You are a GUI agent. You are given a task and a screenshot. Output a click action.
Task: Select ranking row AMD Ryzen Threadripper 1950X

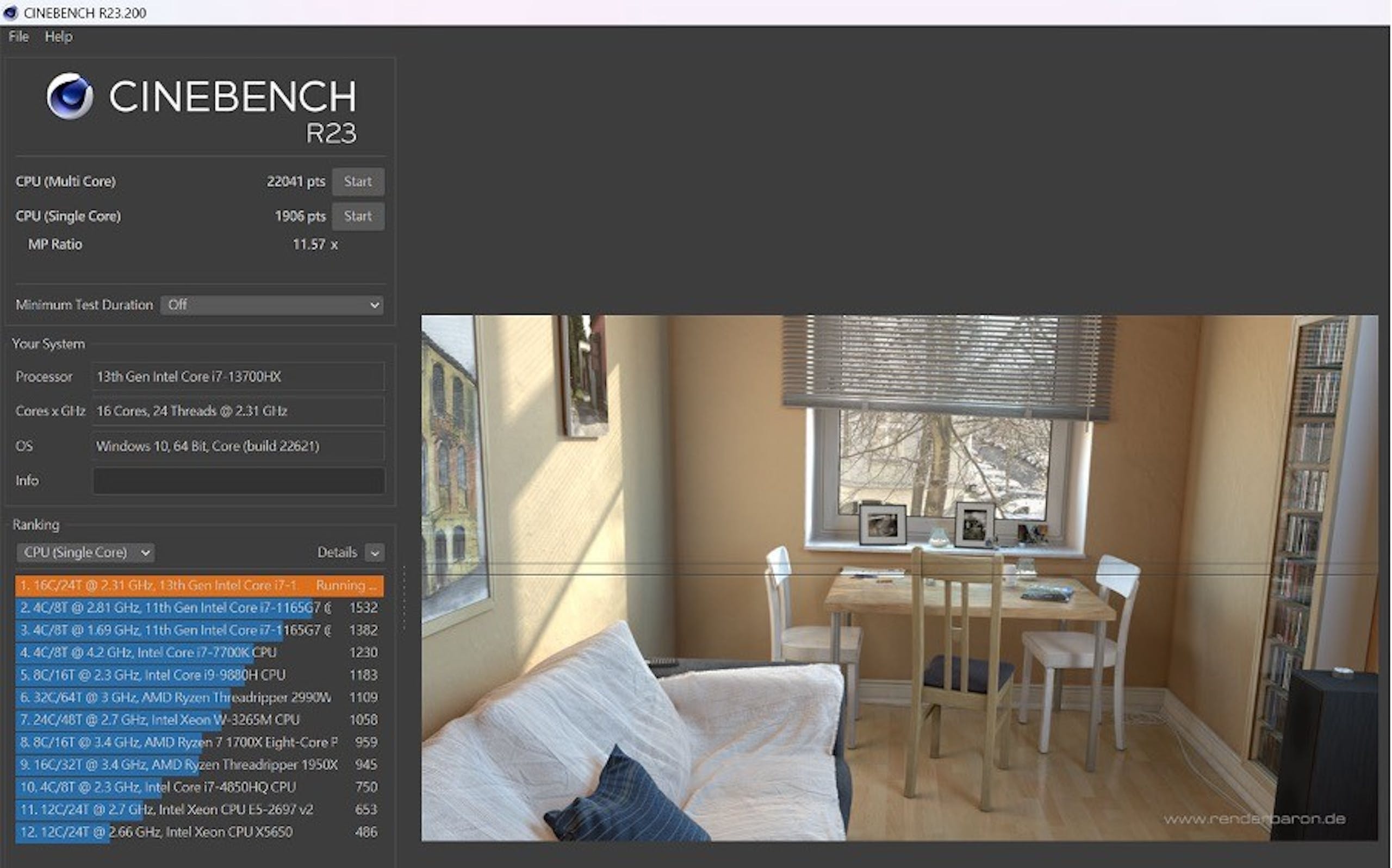pos(199,765)
